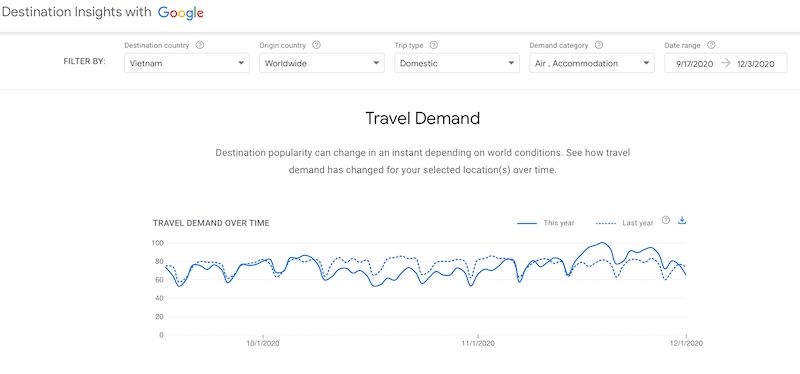This screenshot has width=800, height=374.
Task: Open help icon beside Date range
Action: click(711, 45)
